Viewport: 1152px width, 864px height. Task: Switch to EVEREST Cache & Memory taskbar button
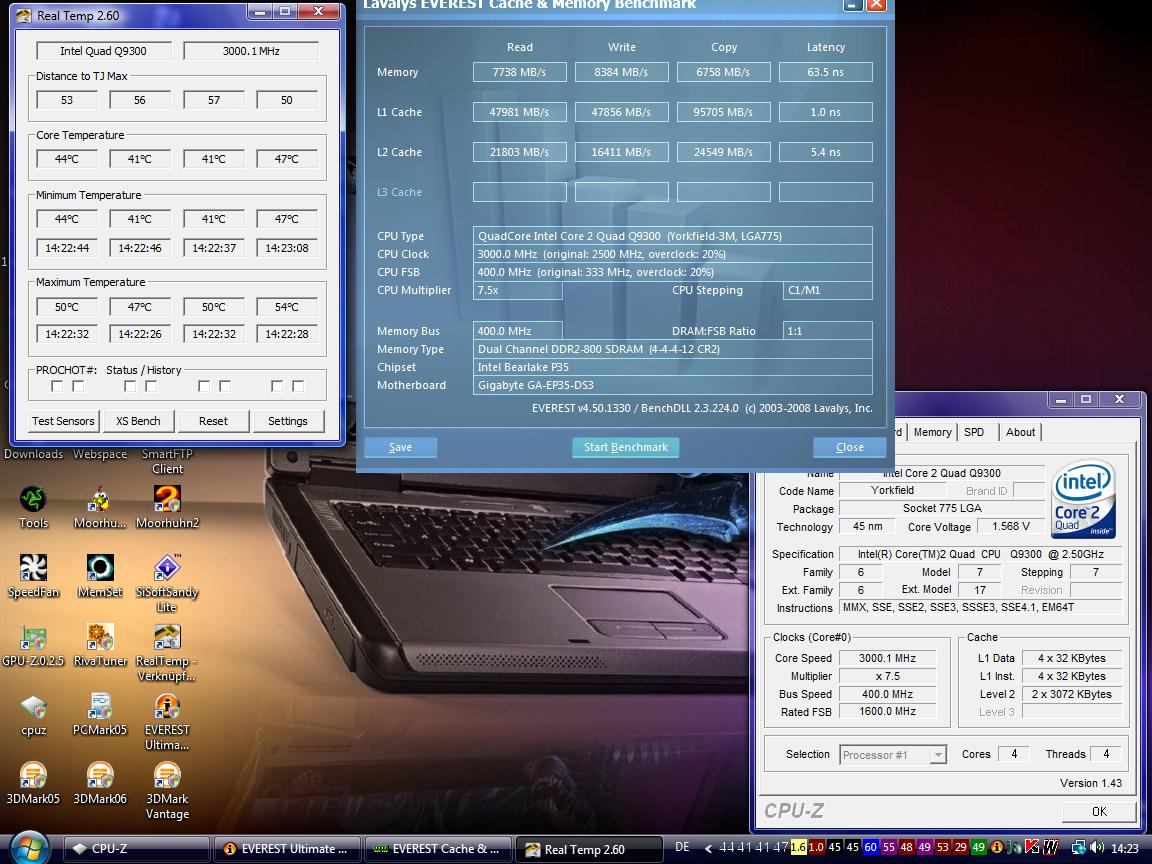(x=438, y=849)
